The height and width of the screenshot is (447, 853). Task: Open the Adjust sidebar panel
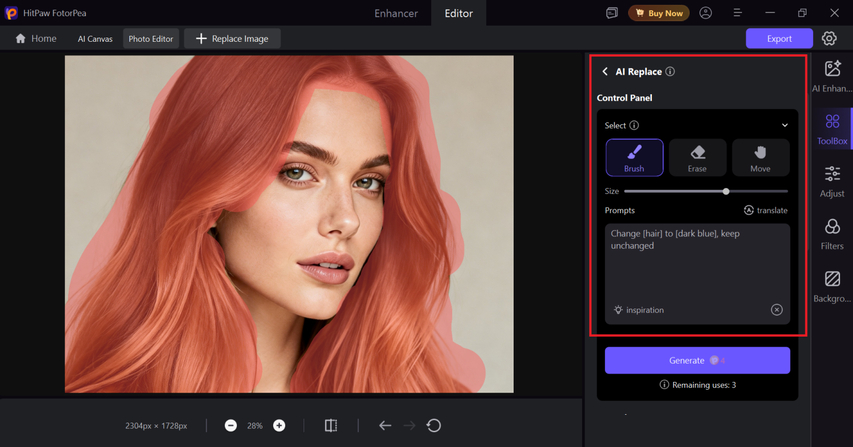(832, 182)
